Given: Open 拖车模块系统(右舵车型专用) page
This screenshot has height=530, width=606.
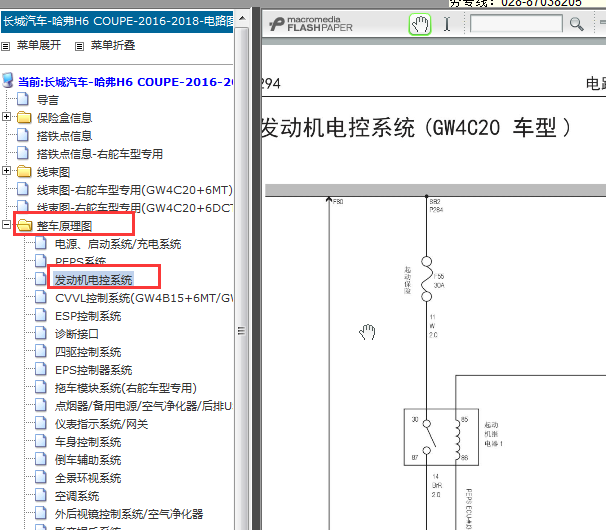Looking at the screenshot, I should coord(126,388).
